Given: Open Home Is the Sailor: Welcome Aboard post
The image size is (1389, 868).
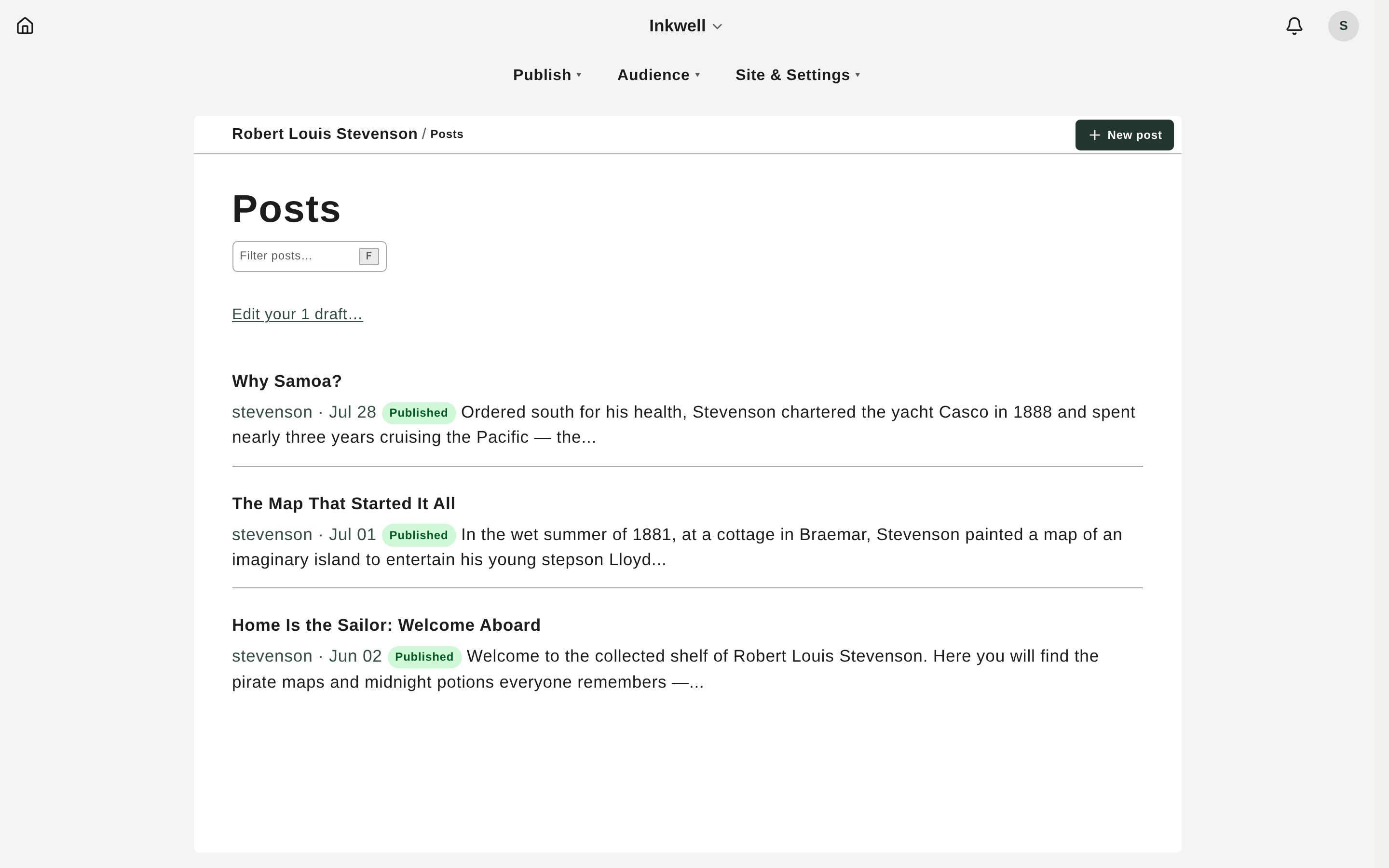Looking at the screenshot, I should pyautogui.click(x=386, y=625).
